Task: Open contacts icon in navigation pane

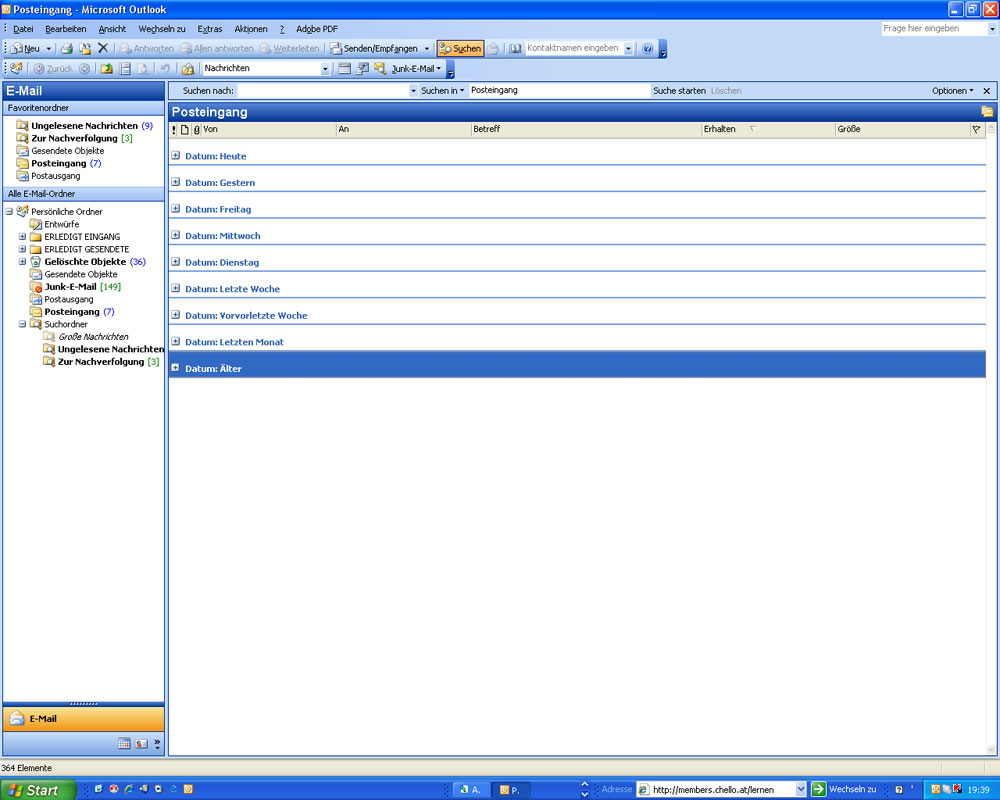Action: 141,744
